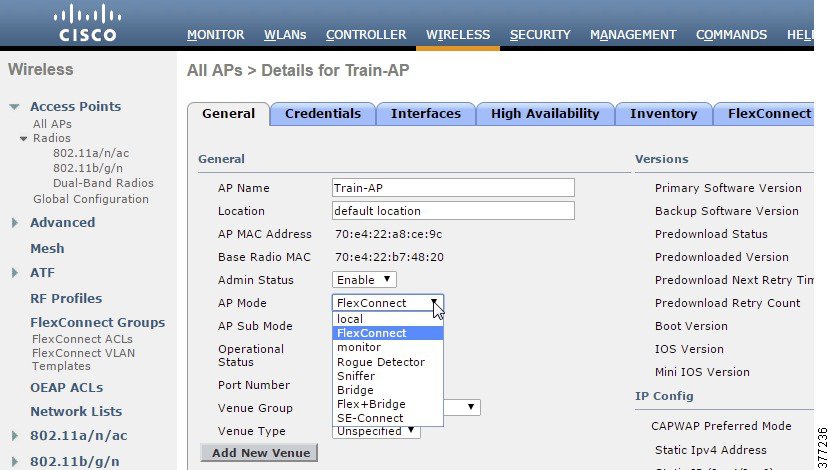Open Dual-Band Radios link

pyautogui.click(x=104, y=183)
